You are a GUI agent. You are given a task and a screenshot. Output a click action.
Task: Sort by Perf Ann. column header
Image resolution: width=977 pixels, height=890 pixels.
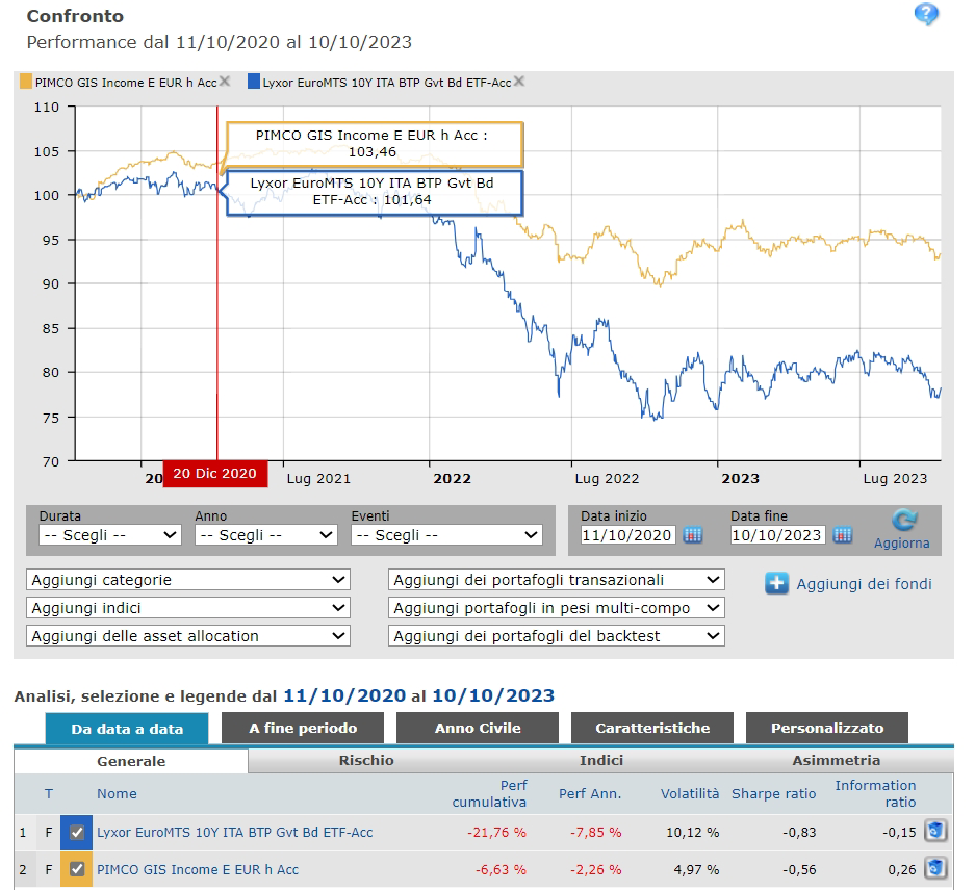pyautogui.click(x=590, y=793)
